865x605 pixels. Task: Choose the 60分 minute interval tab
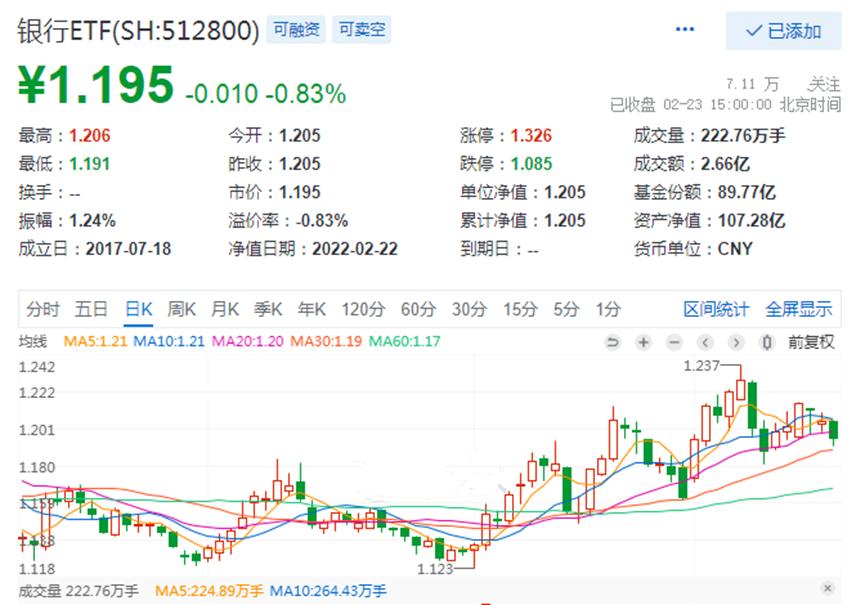(418, 309)
